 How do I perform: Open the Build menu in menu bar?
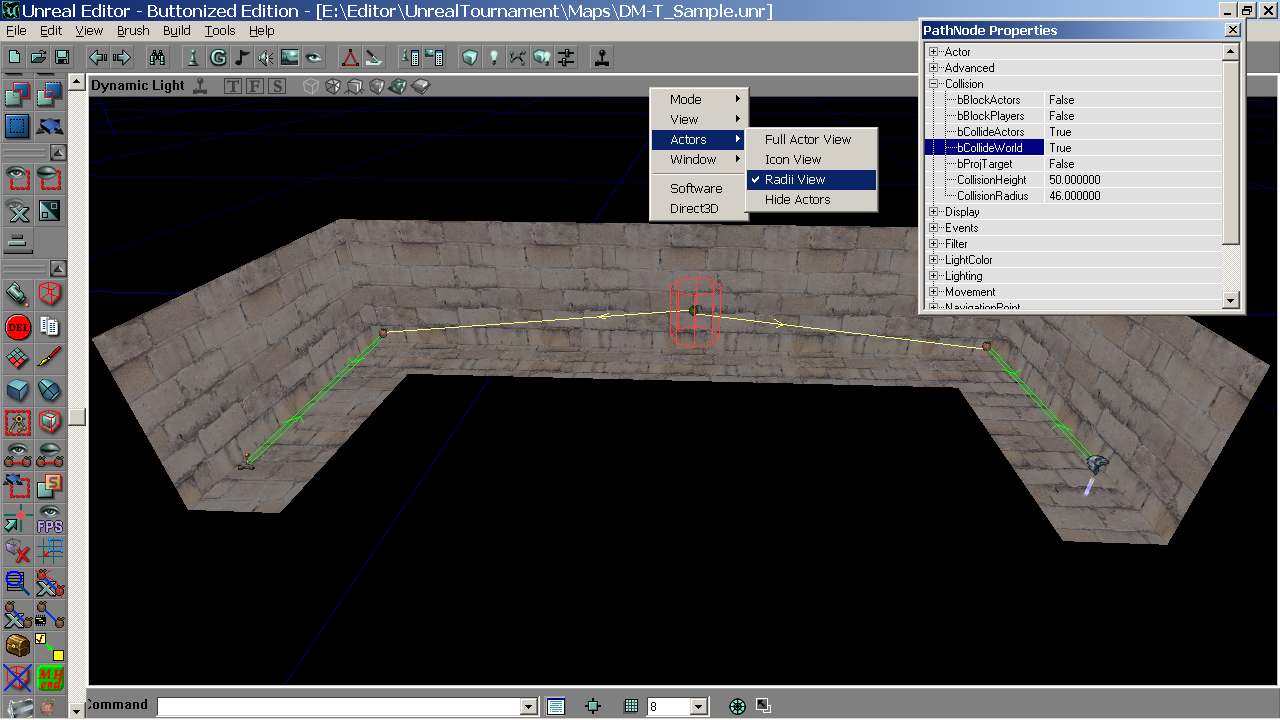pyautogui.click(x=177, y=31)
